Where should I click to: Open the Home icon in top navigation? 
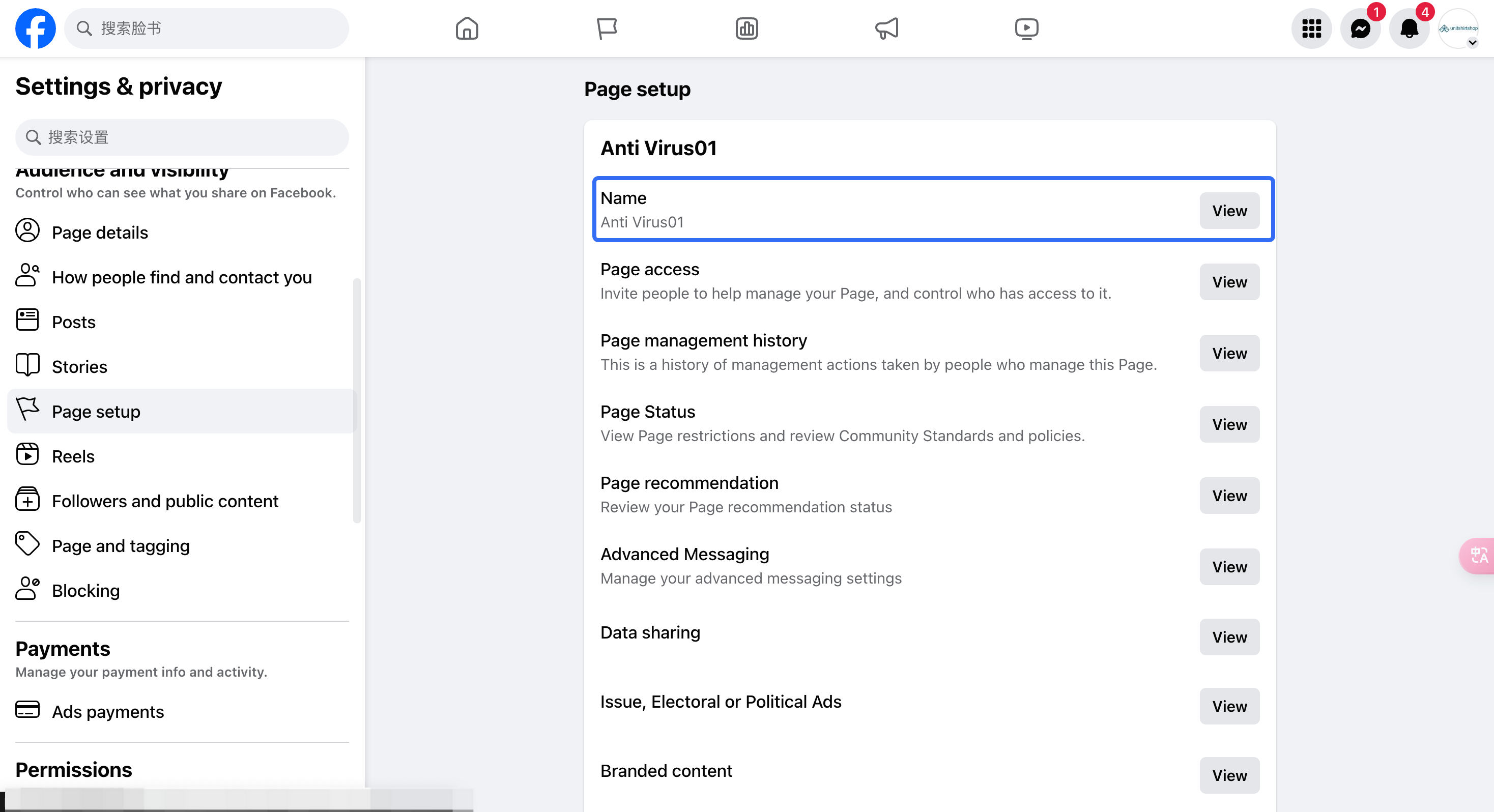tap(467, 28)
